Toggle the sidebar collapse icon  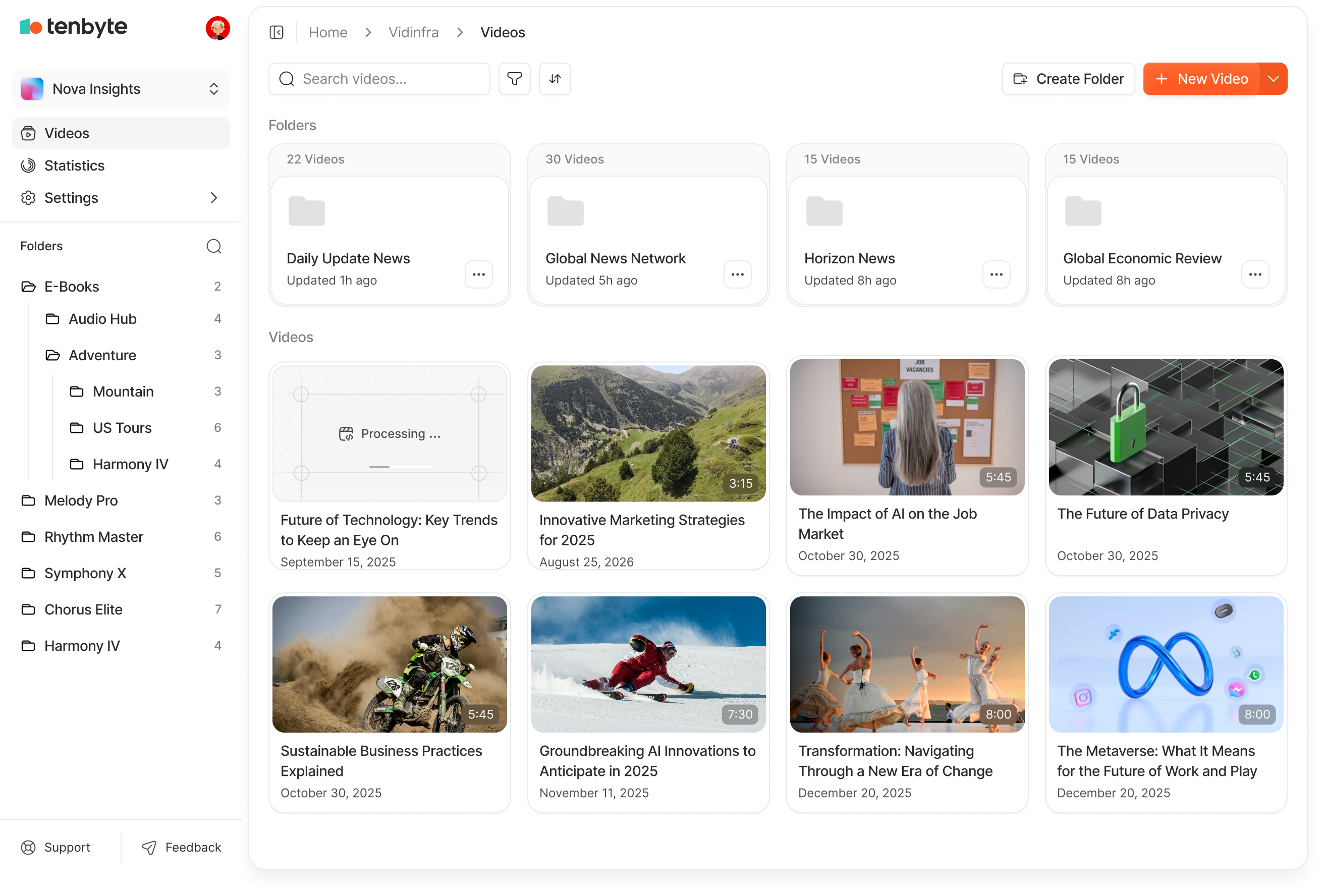pos(277,32)
